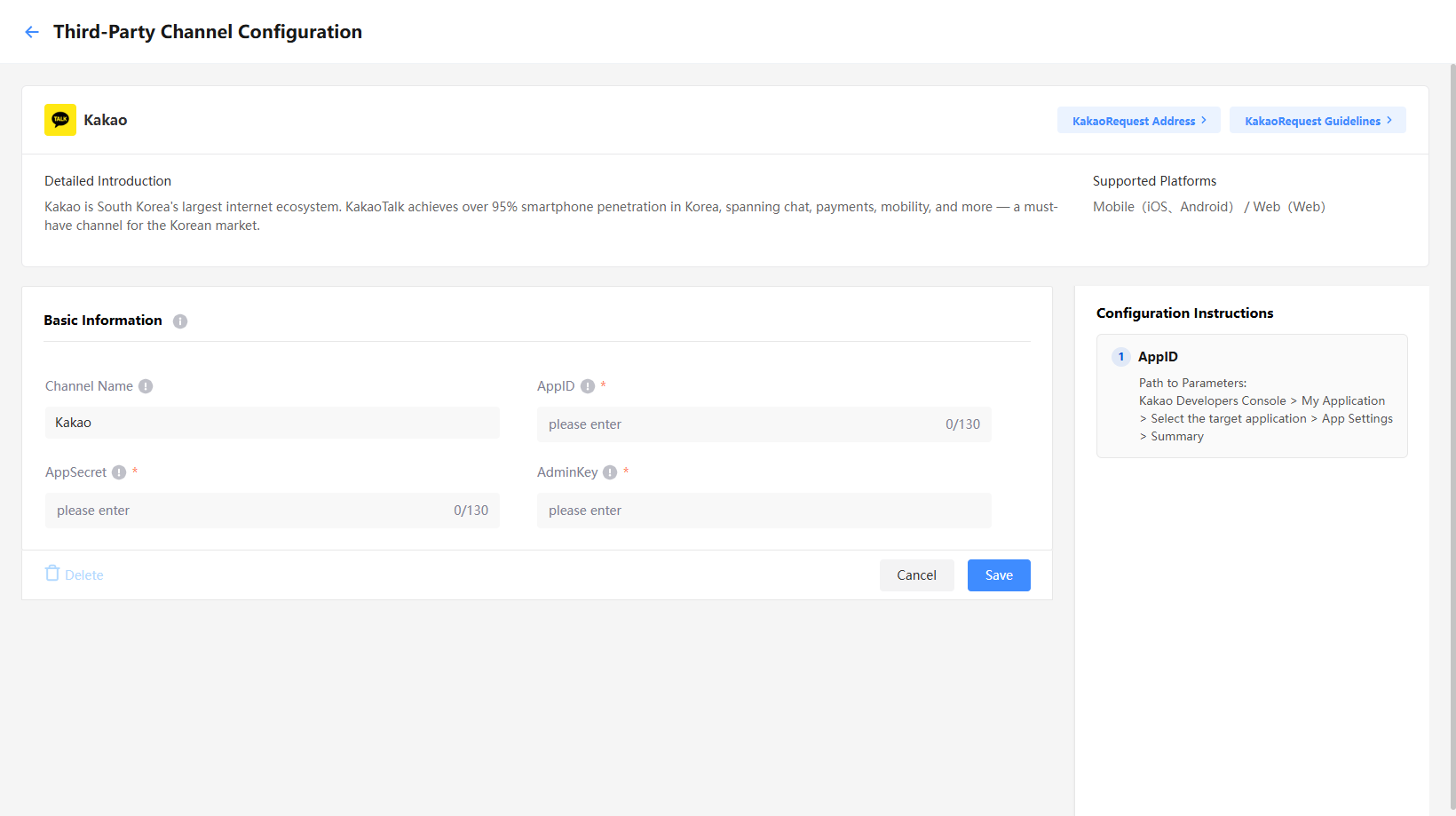The height and width of the screenshot is (816, 1456).
Task: Show the AppSecret info icon
Action: (119, 472)
